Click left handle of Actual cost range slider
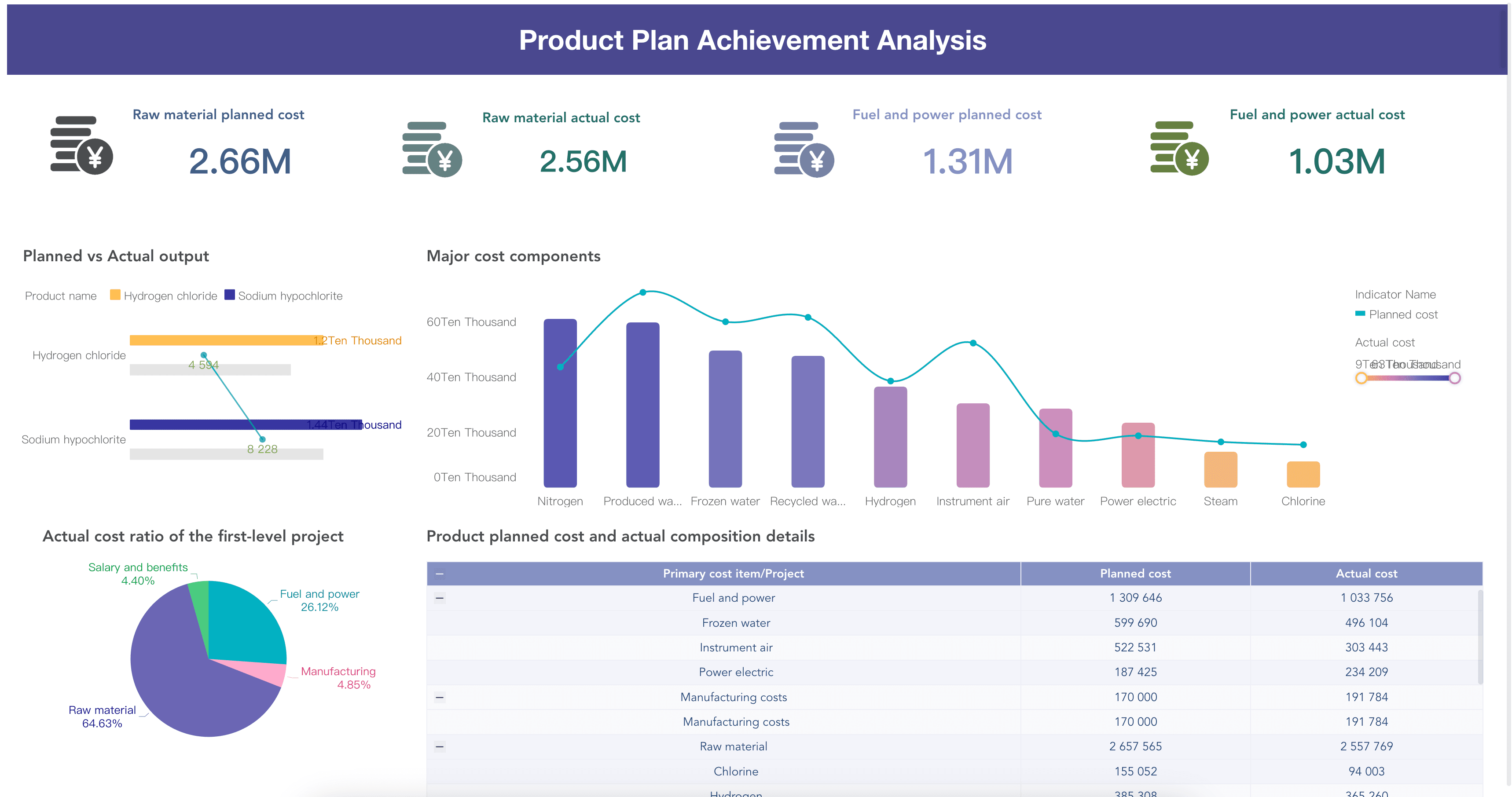The image size is (1512, 797). coord(1361,378)
